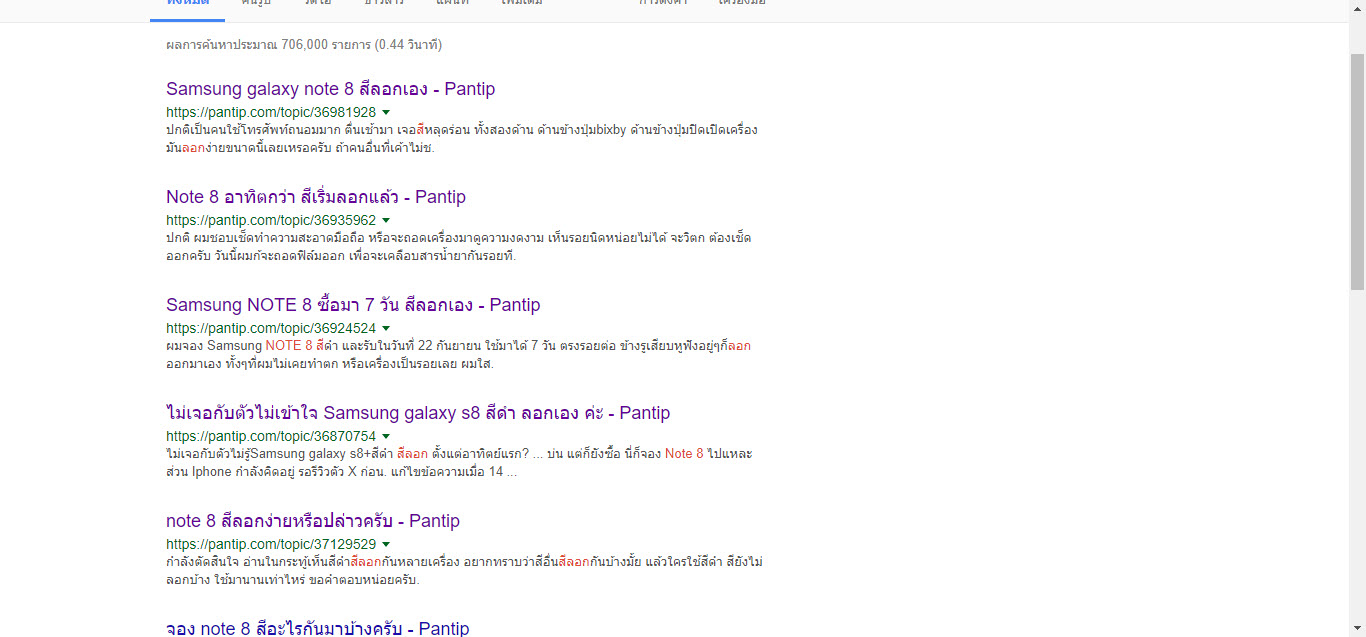Open the 'จอง note 8 สีอะไรกันมาบ้างครับ' result
Screen dimensions: 1366x637
pos(317,629)
